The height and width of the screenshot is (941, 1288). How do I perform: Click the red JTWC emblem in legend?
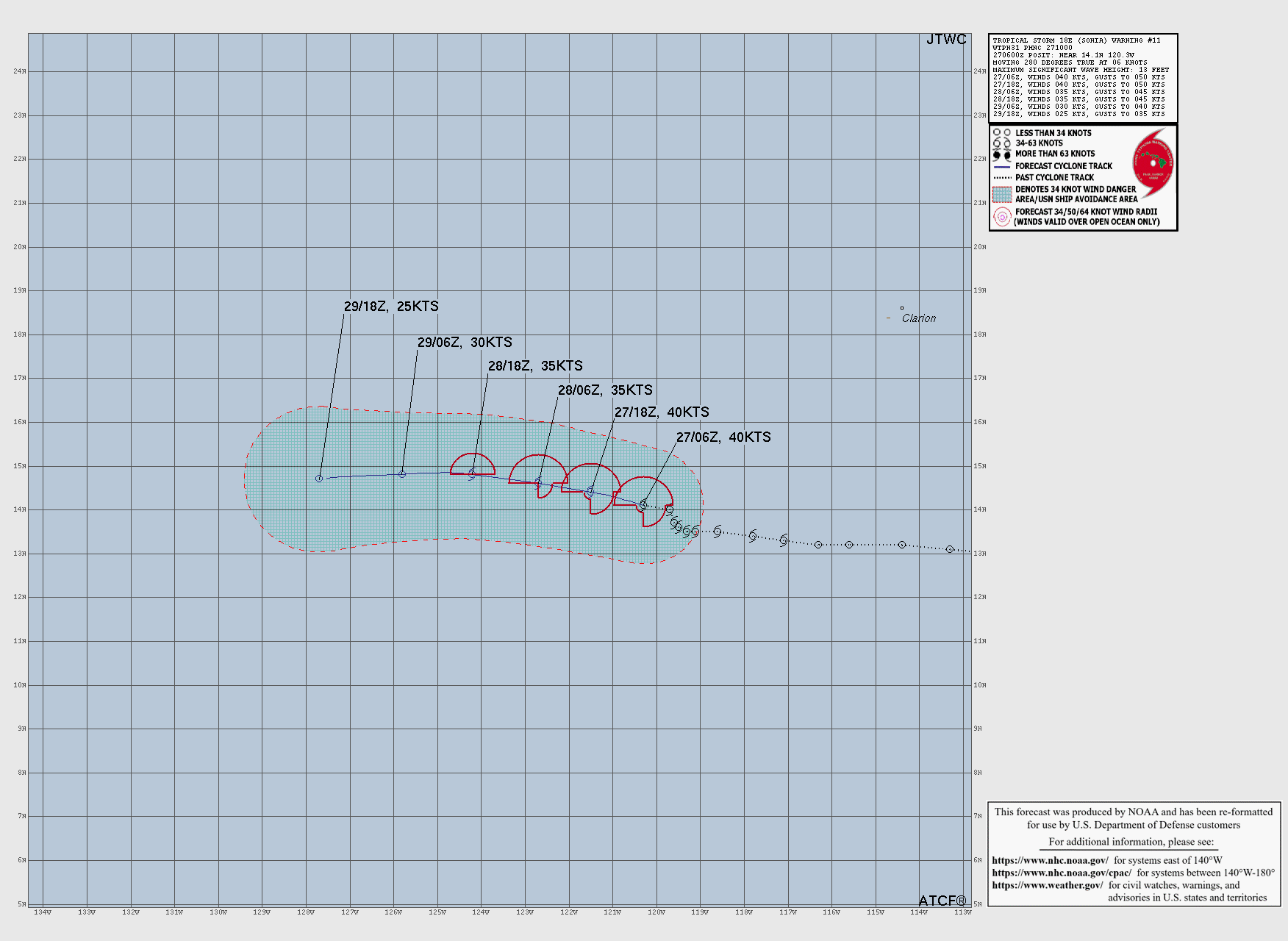(1152, 163)
